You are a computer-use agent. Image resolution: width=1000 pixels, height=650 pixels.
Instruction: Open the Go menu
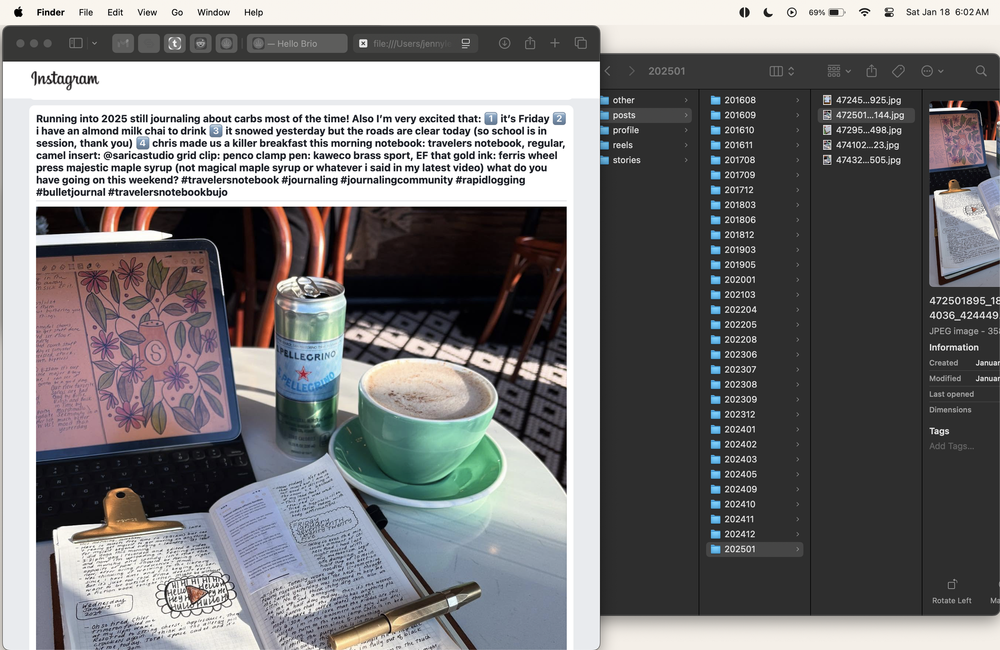click(177, 12)
